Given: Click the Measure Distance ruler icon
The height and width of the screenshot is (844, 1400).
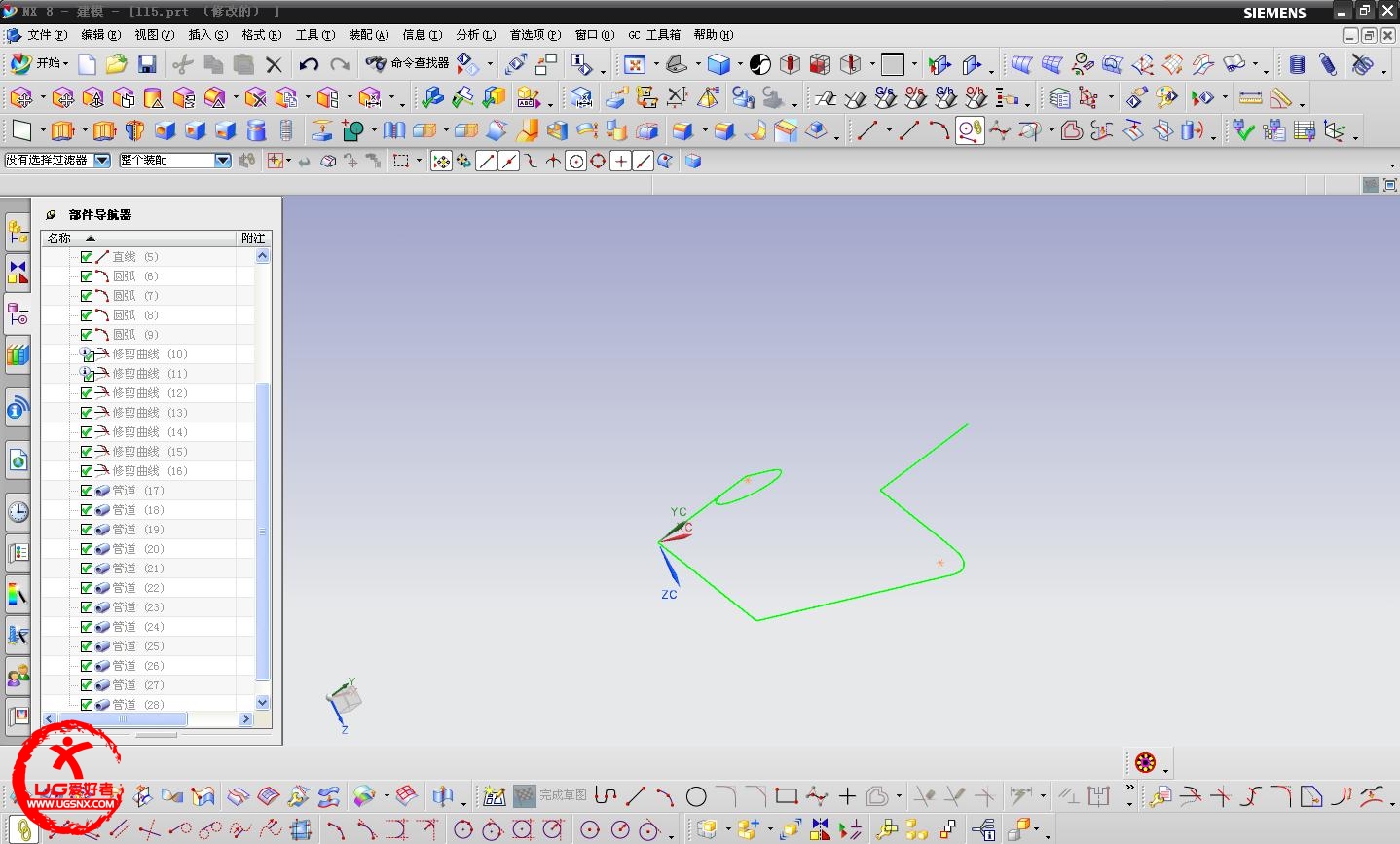Looking at the screenshot, I should (1250, 98).
